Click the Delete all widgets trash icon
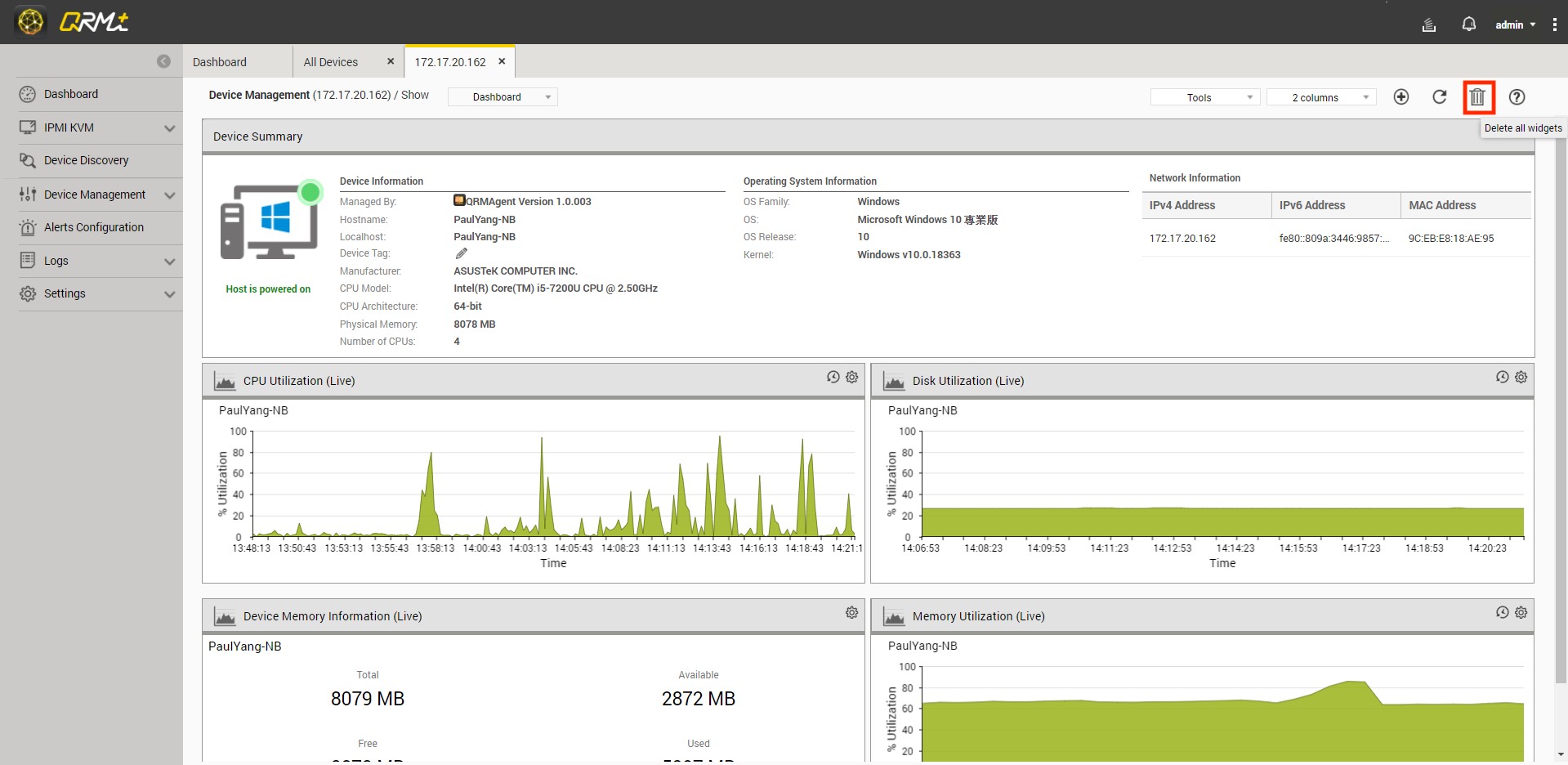Image resolution: width=1568 pixels, height=765 pixels. click(x=1477, y=97)
